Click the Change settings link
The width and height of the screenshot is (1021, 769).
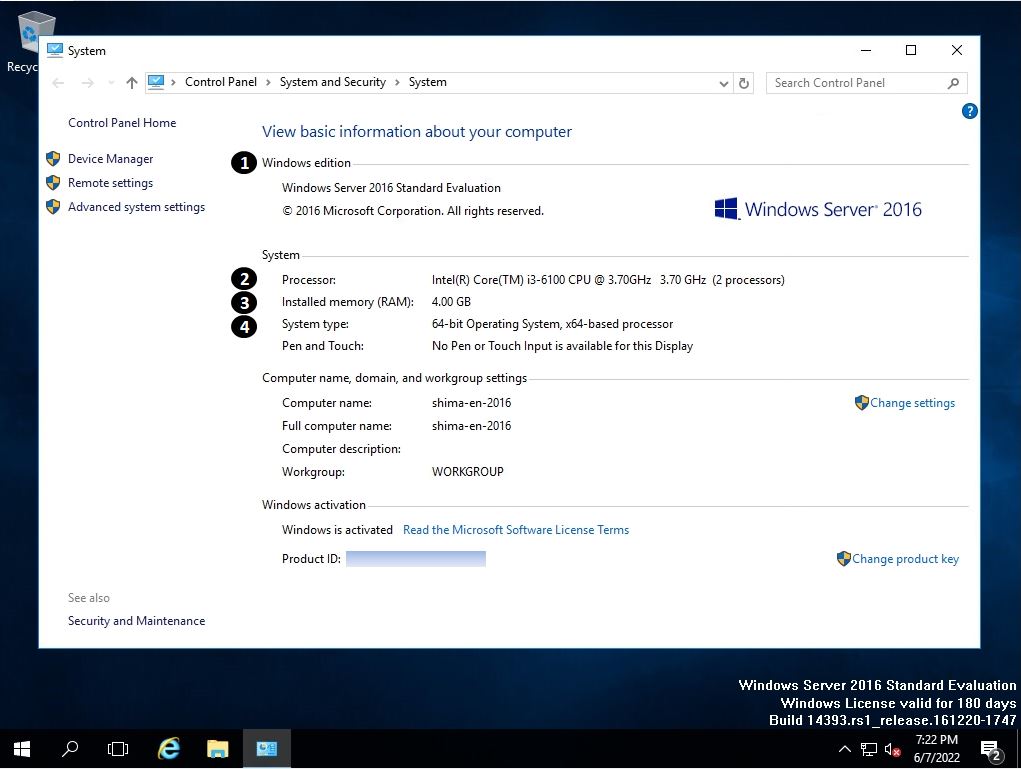(x=912, y=403)
